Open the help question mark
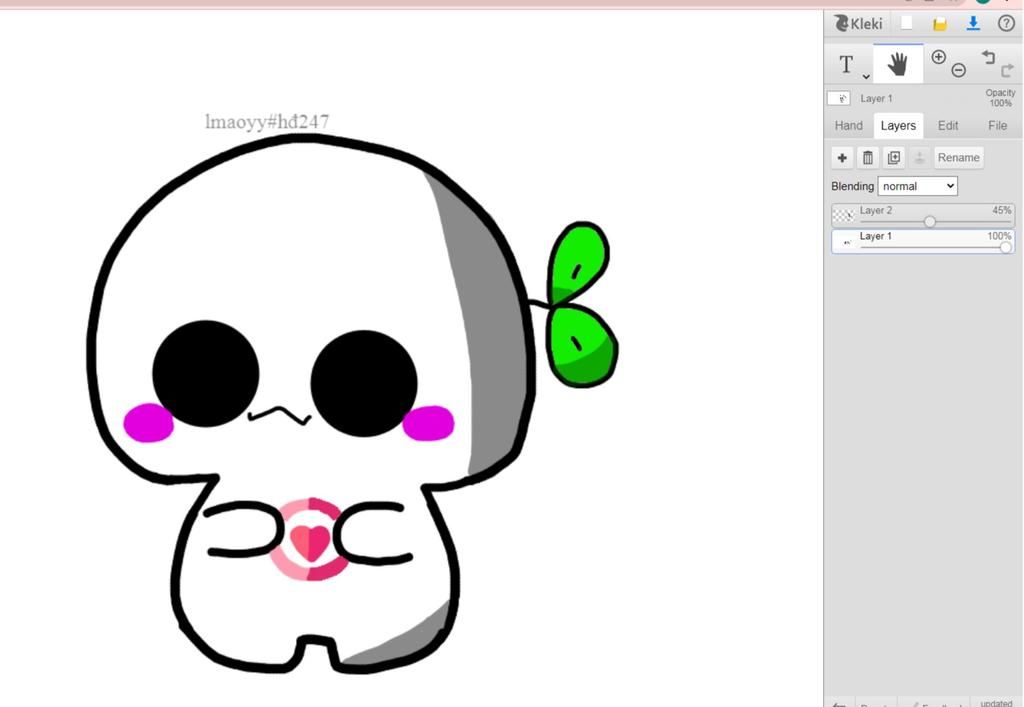The height and width of the screenshot is (707, 1024). tap(1006, 24)
